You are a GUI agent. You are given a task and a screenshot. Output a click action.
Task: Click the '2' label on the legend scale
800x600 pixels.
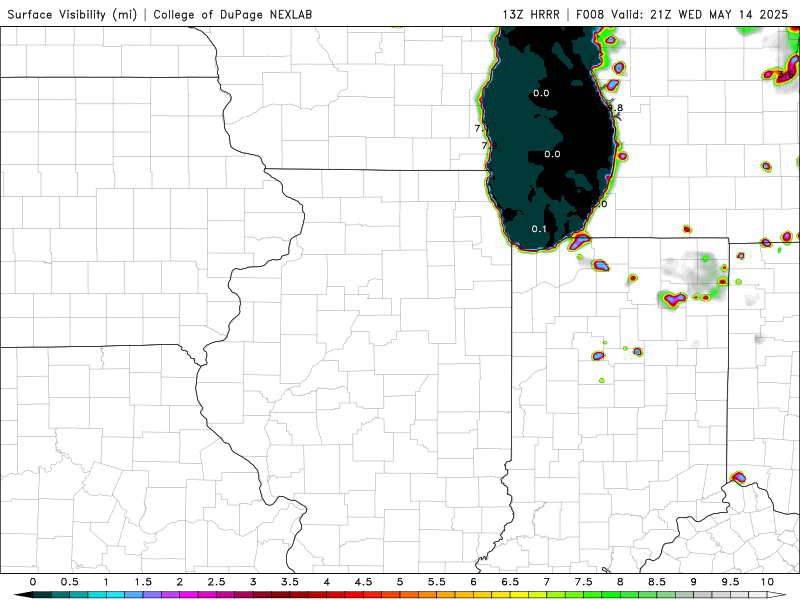tap(180, 582)
